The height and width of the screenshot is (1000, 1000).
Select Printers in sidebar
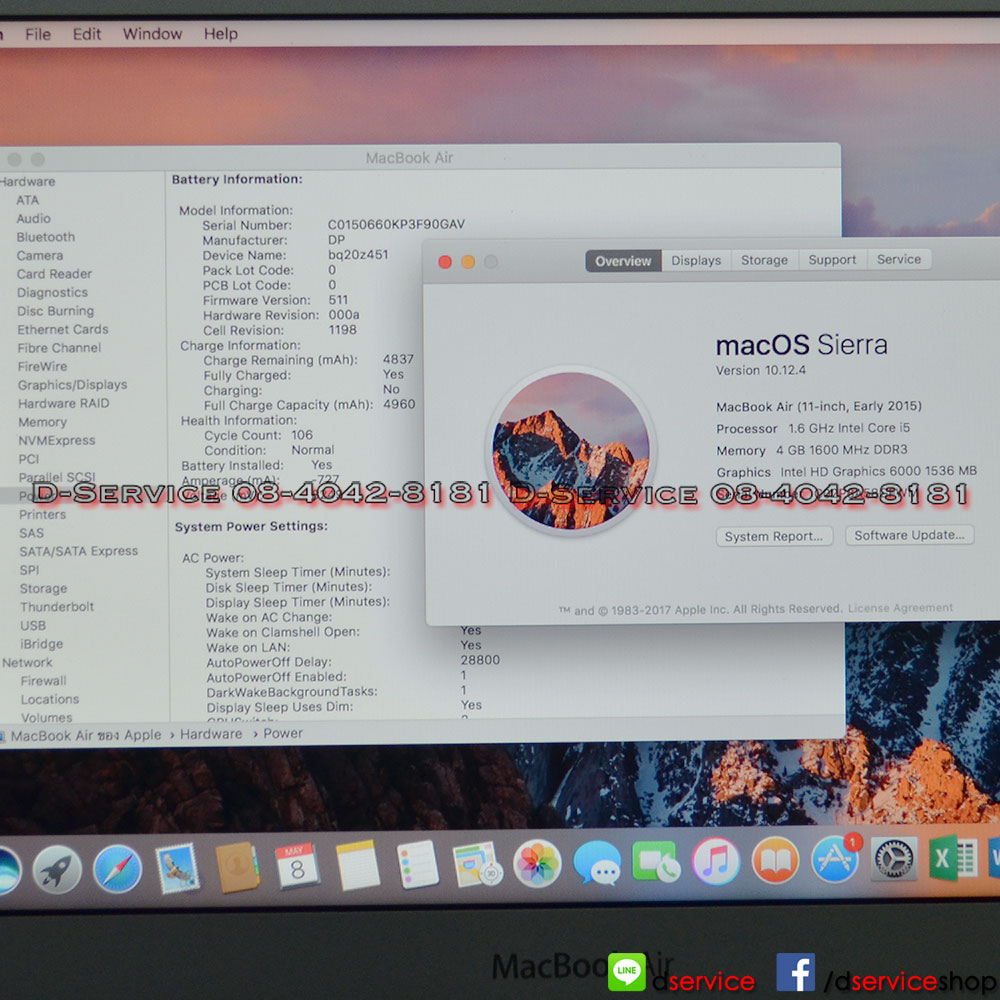42,515
